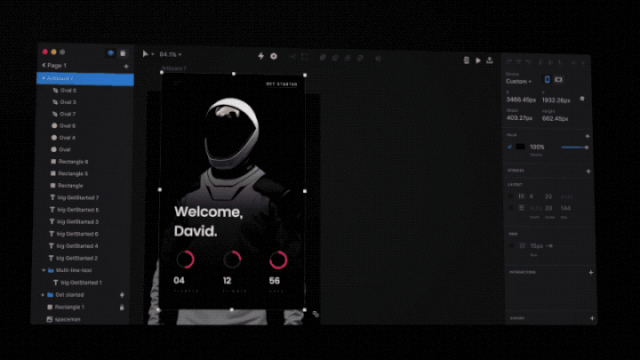The image size is (640, 360).
Task: Expand the Get started group
Action: [x=42, y=295]
